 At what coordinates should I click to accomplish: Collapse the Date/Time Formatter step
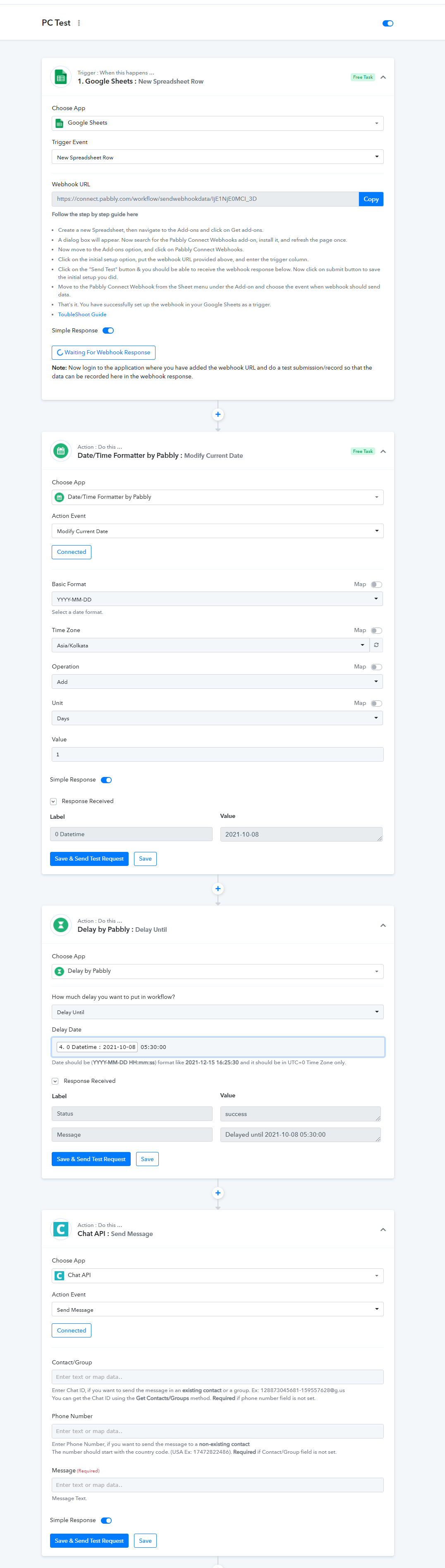click(383, 452)
